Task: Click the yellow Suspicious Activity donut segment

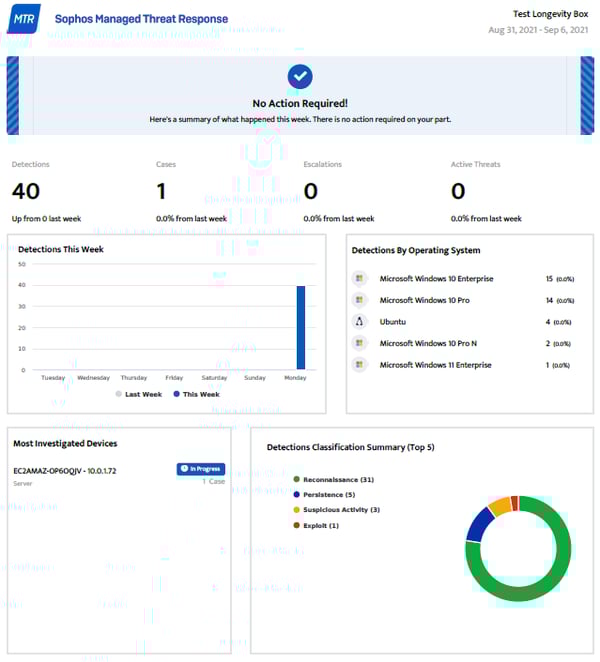Action: (501, 506)
